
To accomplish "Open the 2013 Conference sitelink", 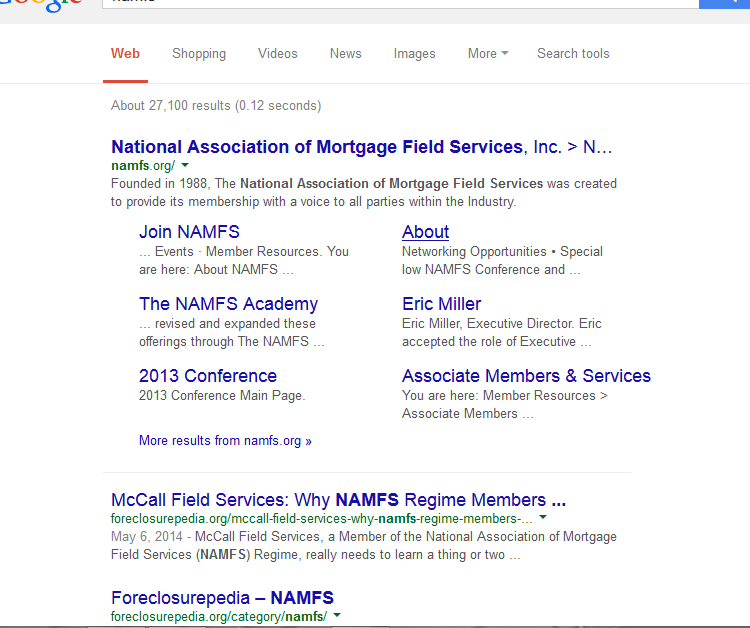I will click(x=208, y=376).
